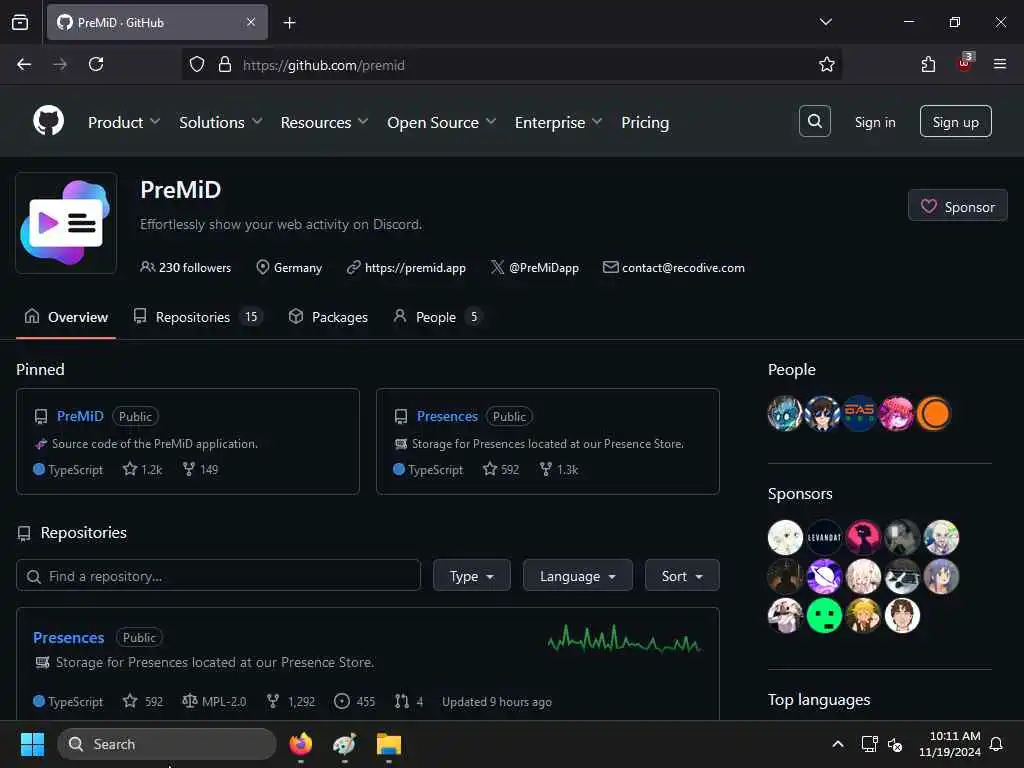Go back with the browser back arrow

tap(24, 65)
